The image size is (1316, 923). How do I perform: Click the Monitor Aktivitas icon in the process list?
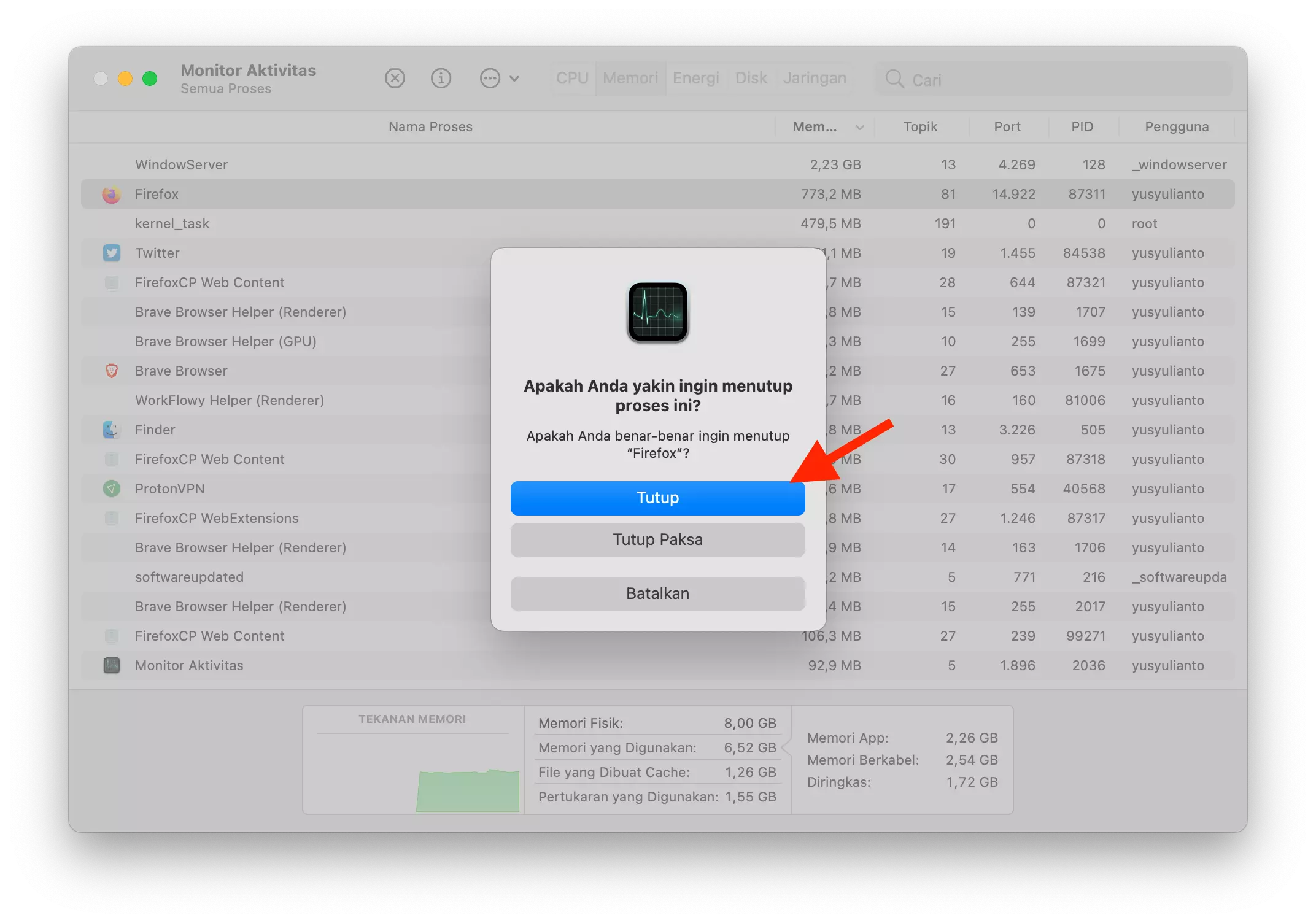(111, 665)
